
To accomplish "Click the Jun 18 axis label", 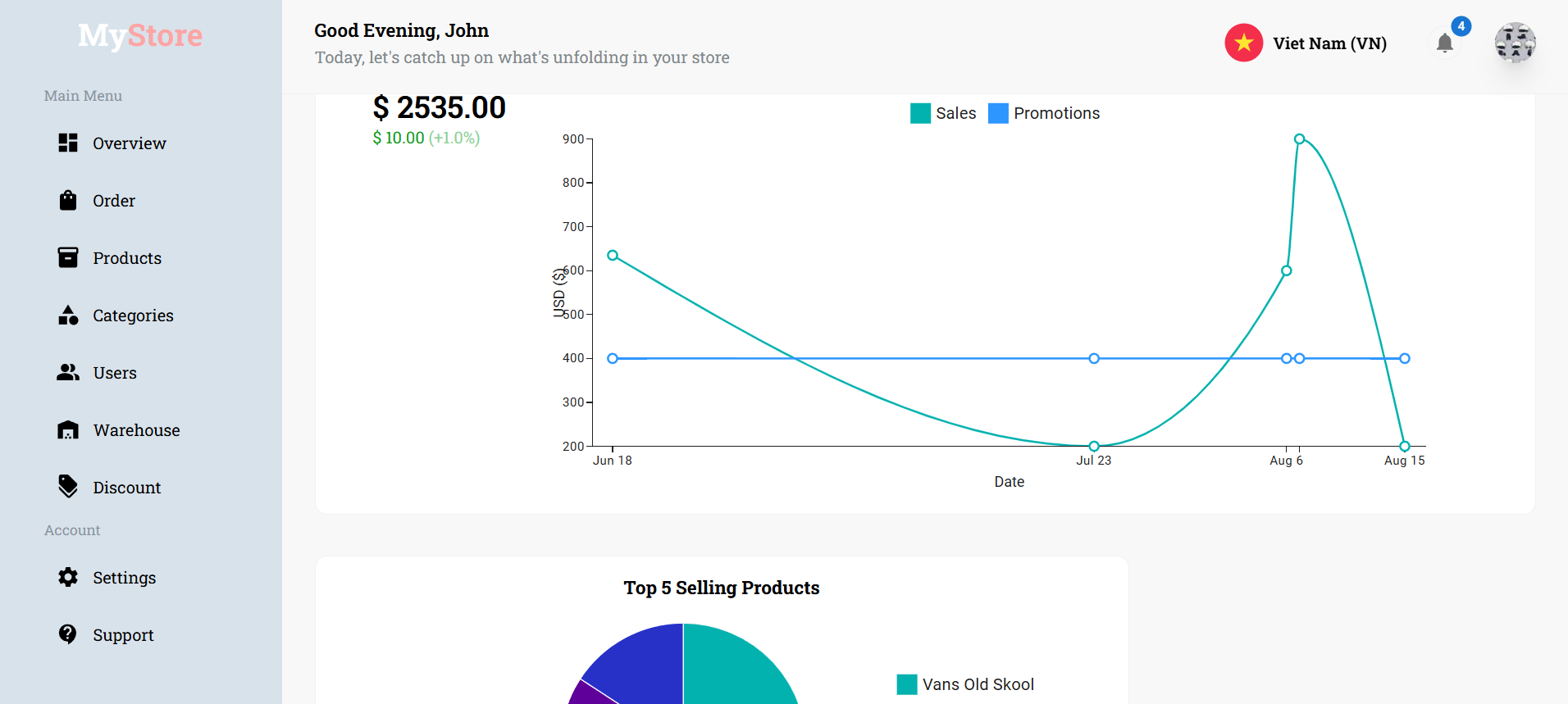I will point(613,461).
